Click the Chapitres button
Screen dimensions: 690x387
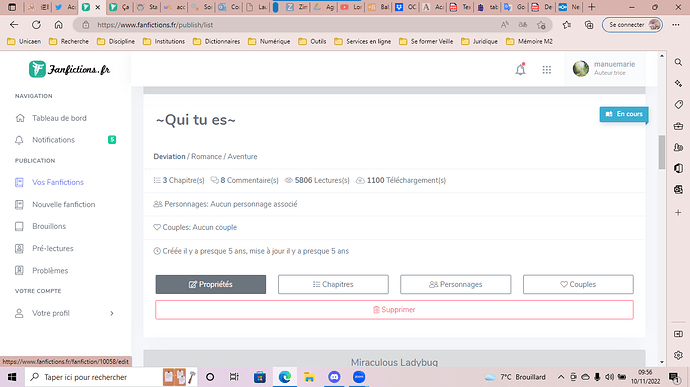point(333,284)
